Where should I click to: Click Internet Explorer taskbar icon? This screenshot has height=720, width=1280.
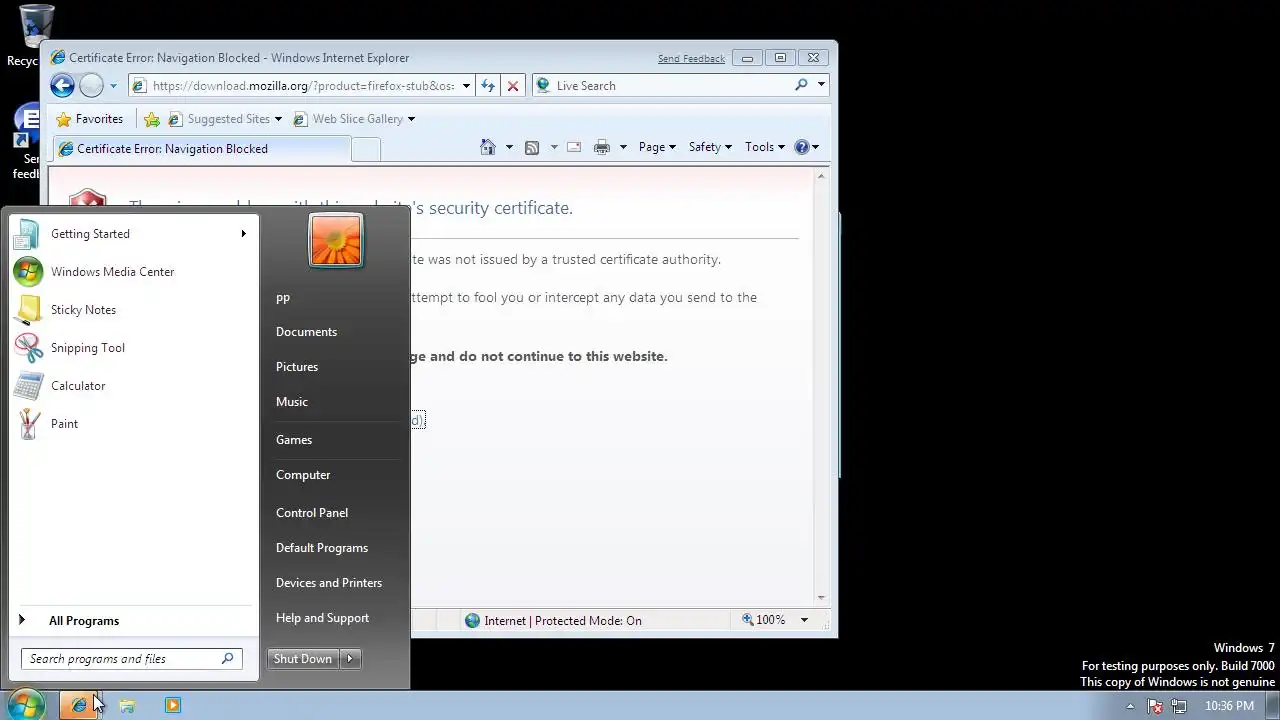point(79,705)
